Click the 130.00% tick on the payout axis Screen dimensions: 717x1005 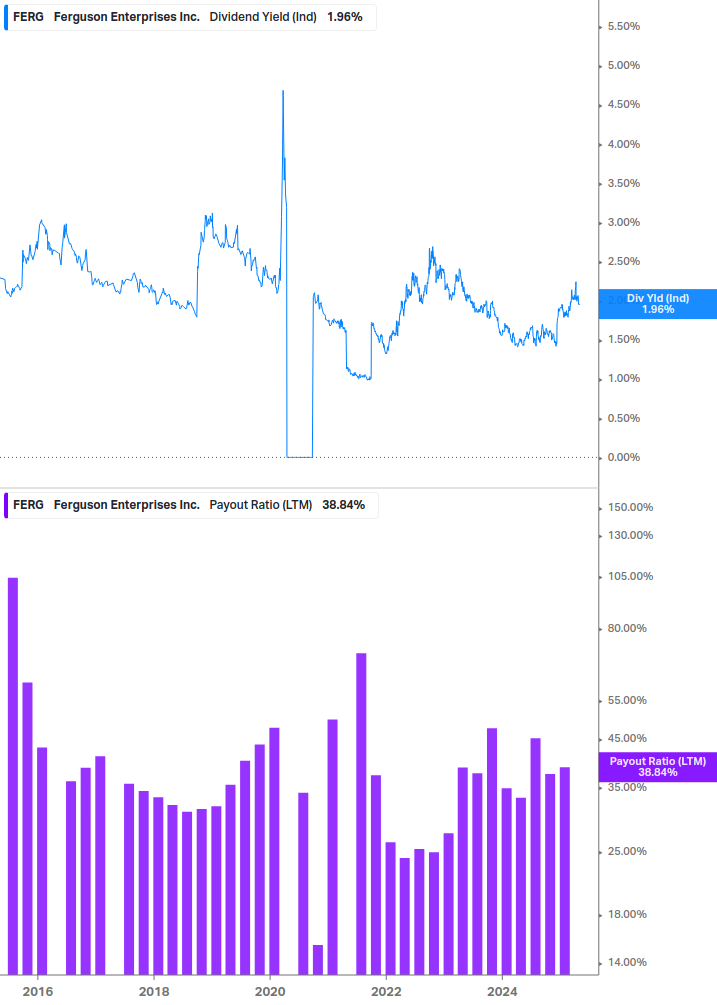pos(630,535)
